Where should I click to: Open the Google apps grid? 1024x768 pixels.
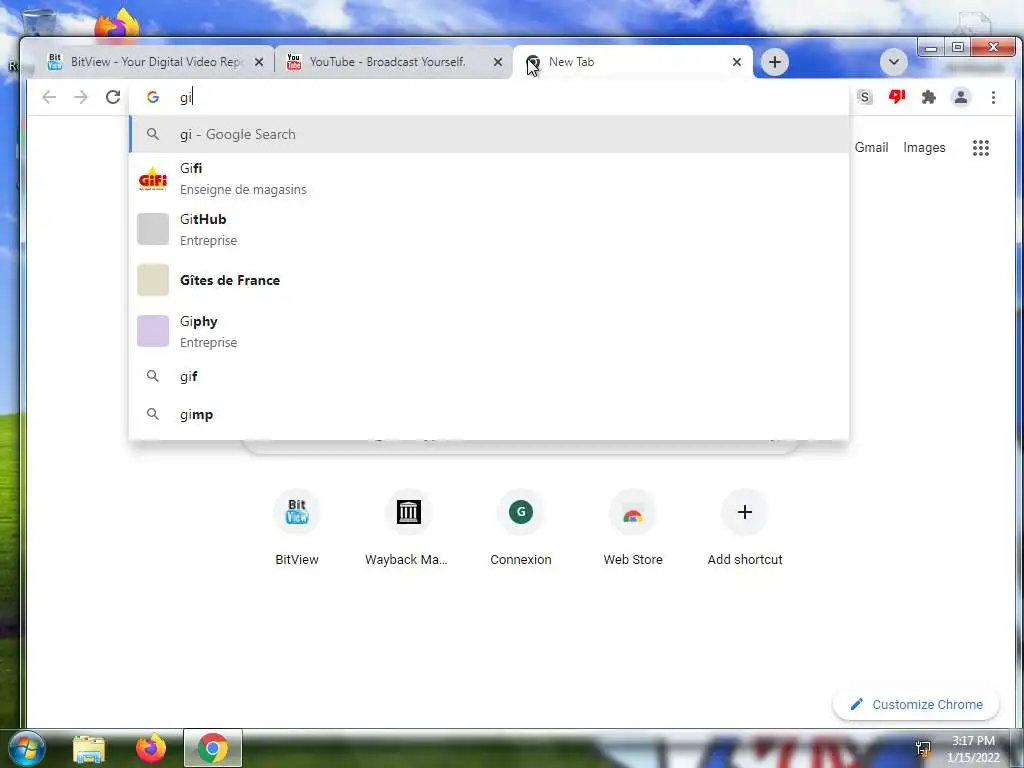pyautogui.click(x=980, y=148)
